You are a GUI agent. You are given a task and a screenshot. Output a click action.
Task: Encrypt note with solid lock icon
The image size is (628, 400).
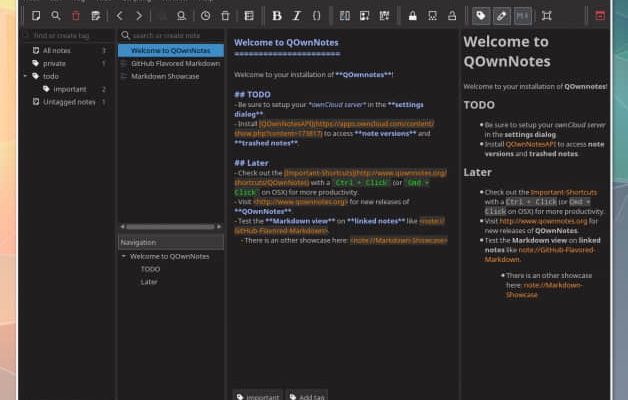(x=413, y=16)
